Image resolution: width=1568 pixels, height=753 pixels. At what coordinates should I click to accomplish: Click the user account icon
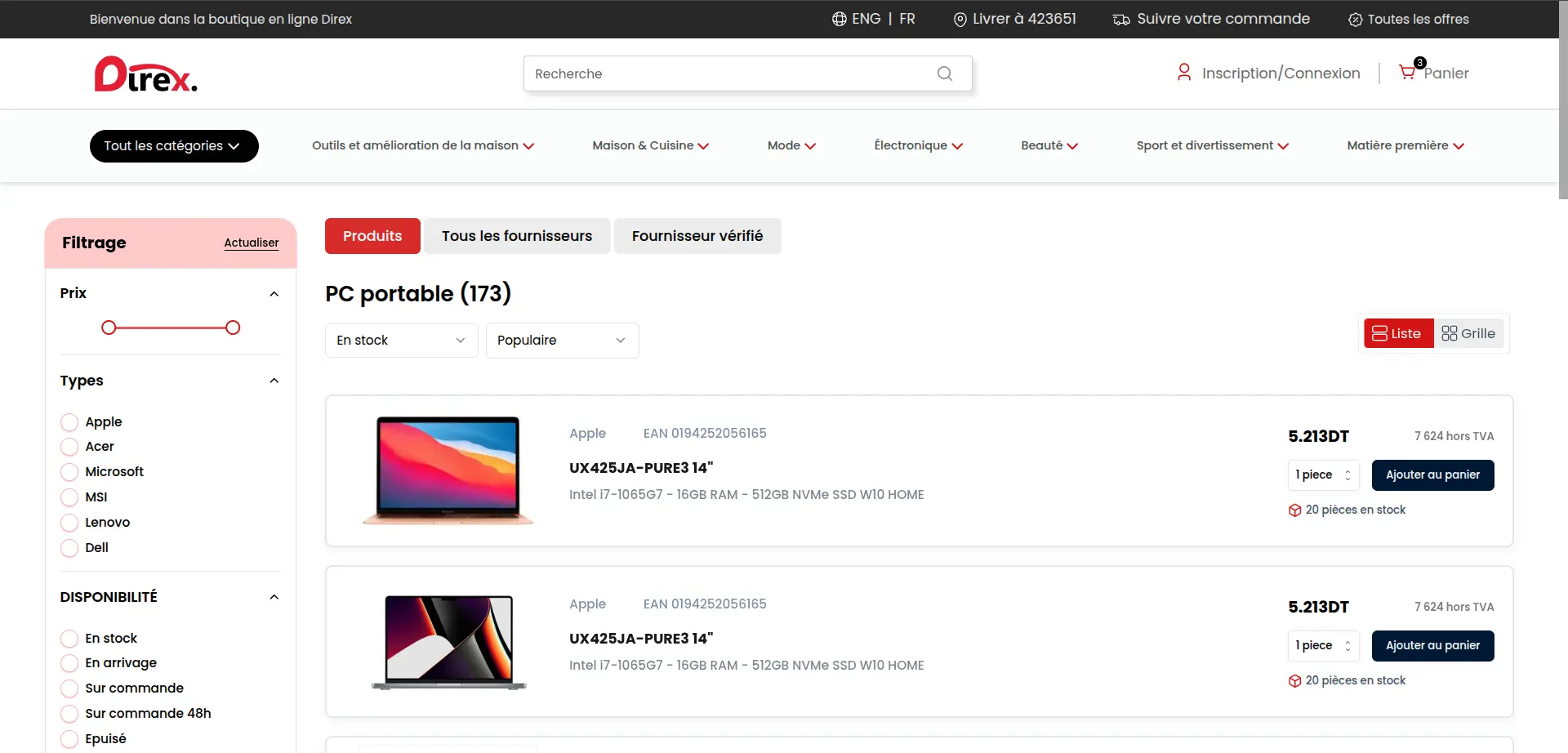pyautogui.click(x=1183, y=73)
